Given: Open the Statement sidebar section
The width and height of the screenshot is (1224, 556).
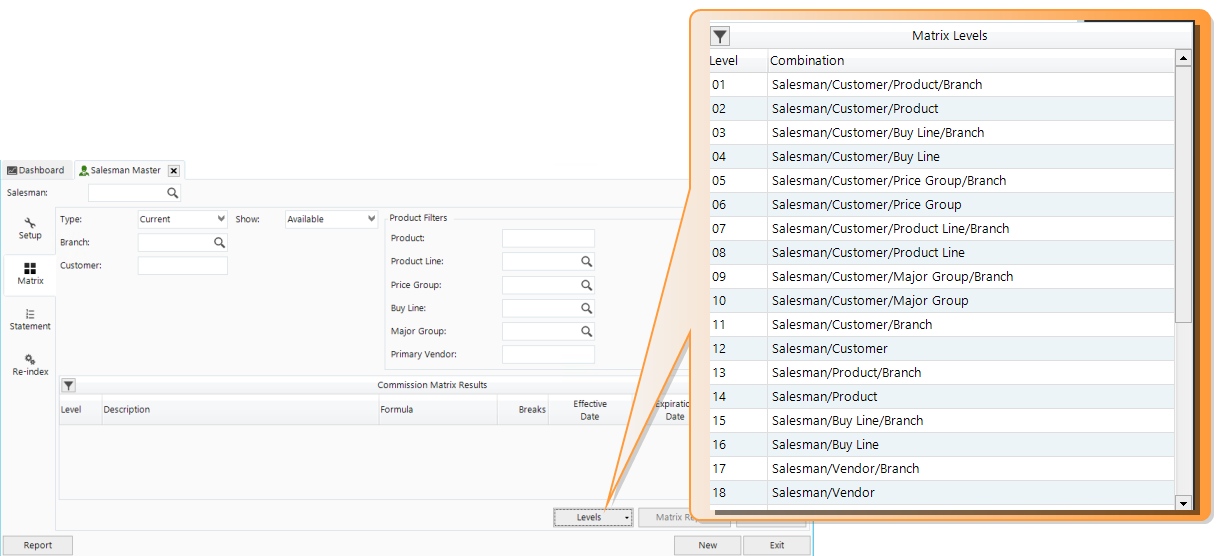Looking at the screenshot, I should (30, 319).
